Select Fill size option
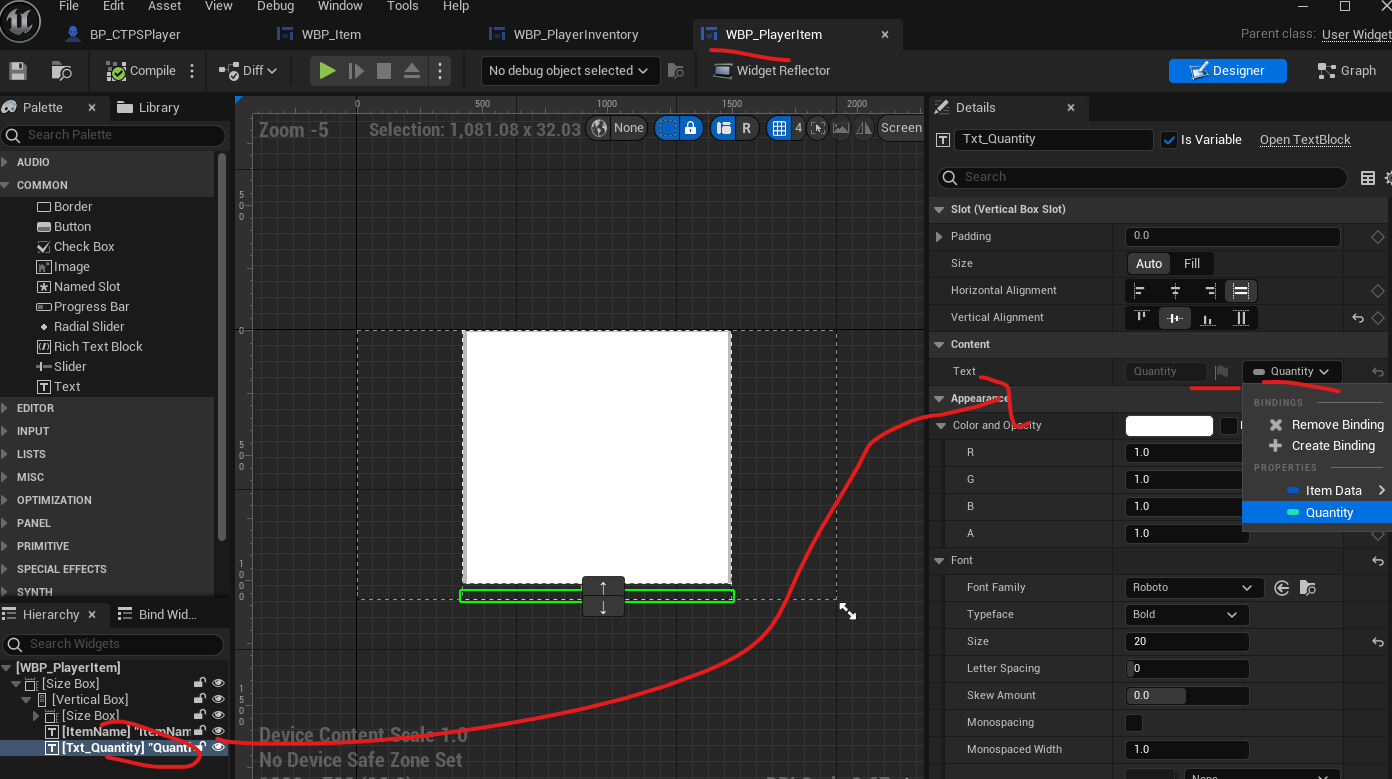The height and width of the screenshot is (779, 1392). click(1192, 263)
